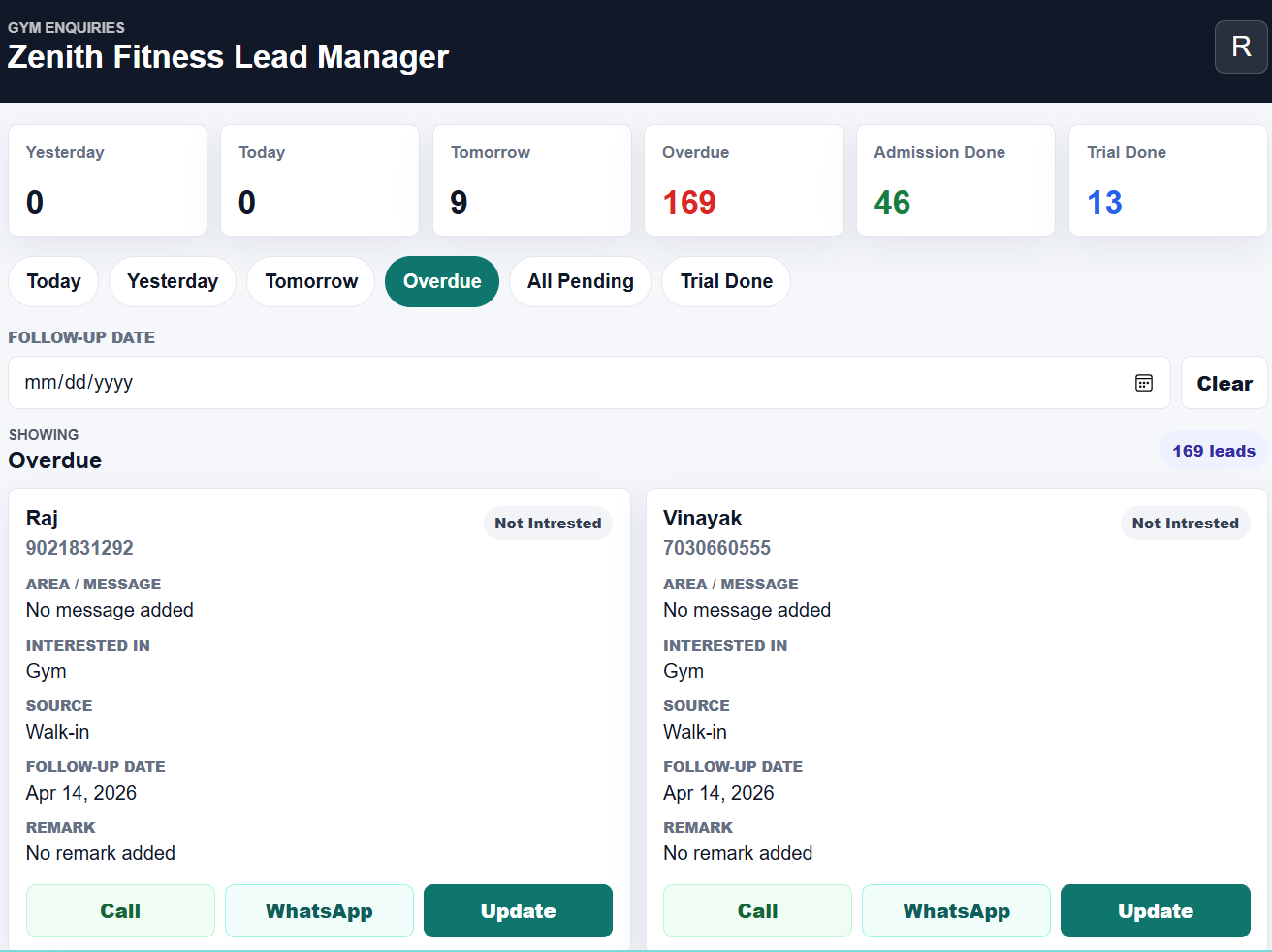Message Raj on WhatsApp
Viewport: 1272px width, 952px height.
pos(319,911)
